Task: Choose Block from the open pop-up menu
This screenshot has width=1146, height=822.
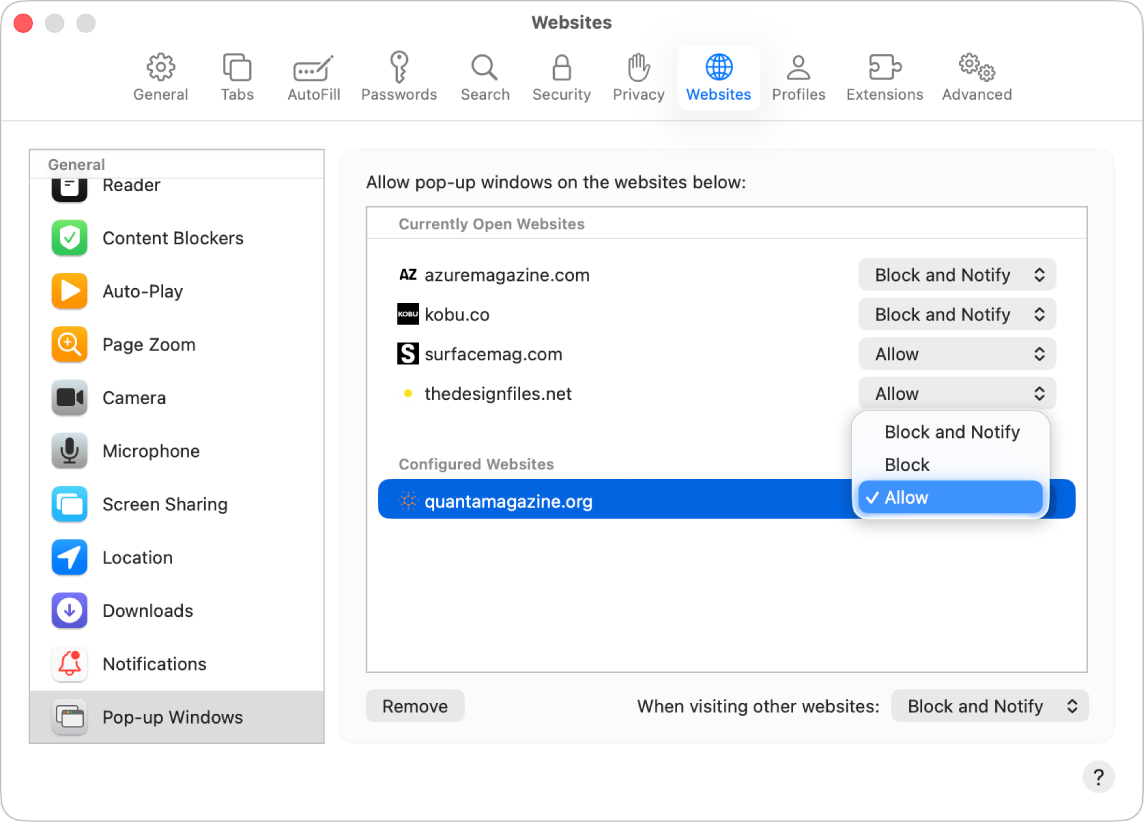Action: 907,464
